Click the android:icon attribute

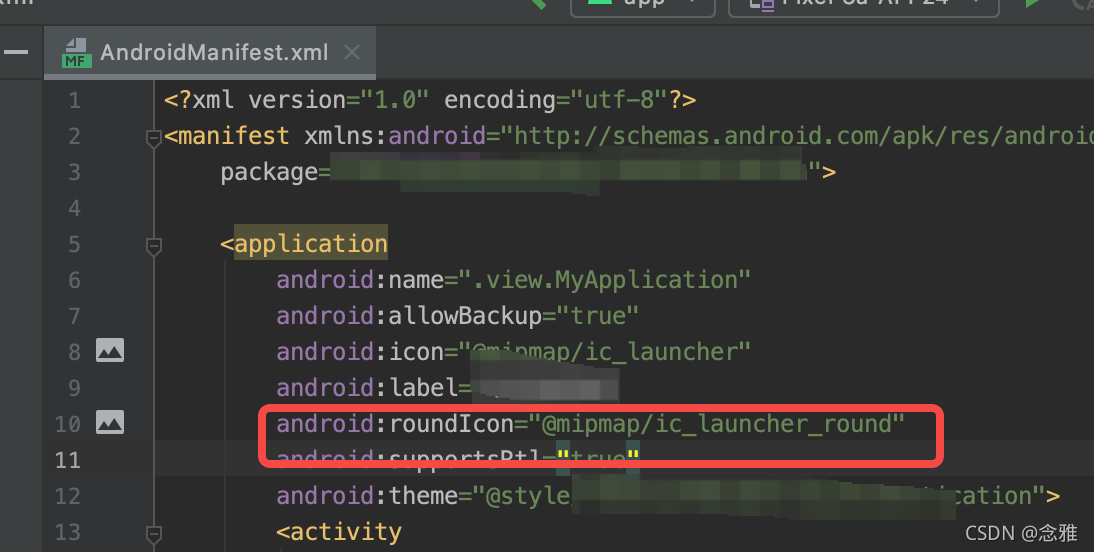click(x=360, y=352)
